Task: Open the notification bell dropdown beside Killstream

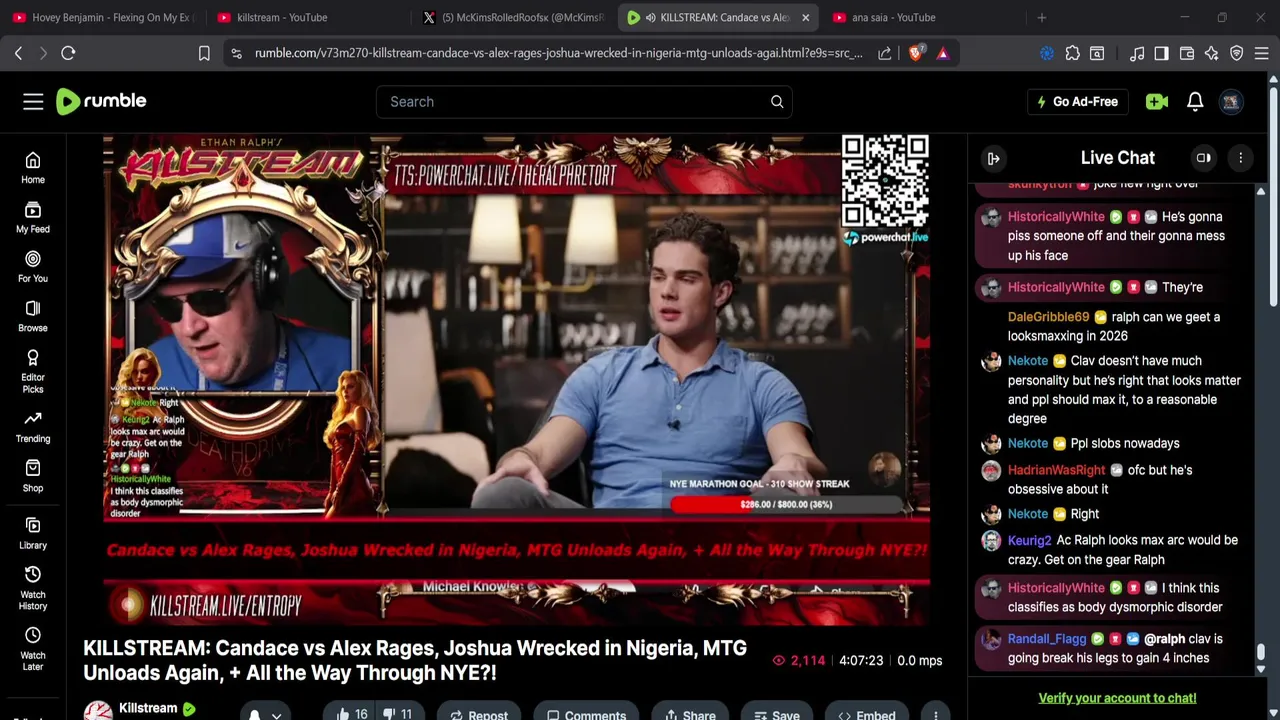Action: [265, 714]
